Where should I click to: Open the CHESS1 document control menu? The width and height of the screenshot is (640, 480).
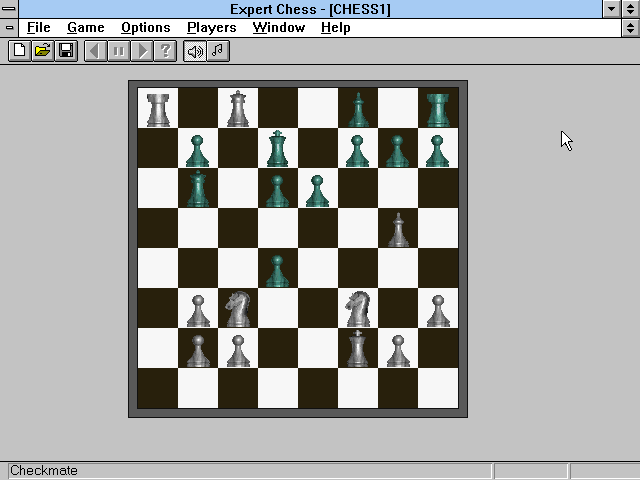click(x=9, y=28)
